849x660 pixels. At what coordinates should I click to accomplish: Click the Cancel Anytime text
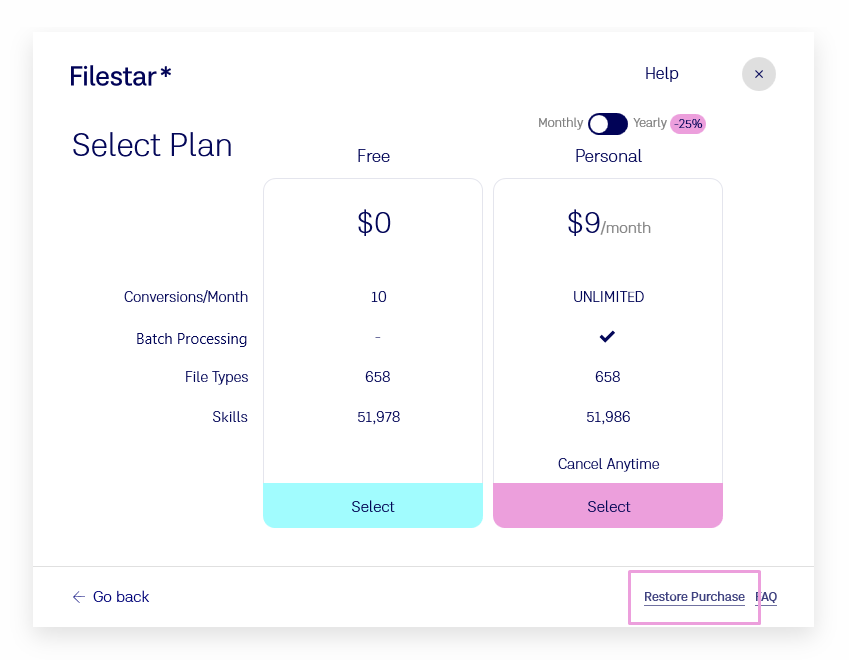[x=608, y=464]
